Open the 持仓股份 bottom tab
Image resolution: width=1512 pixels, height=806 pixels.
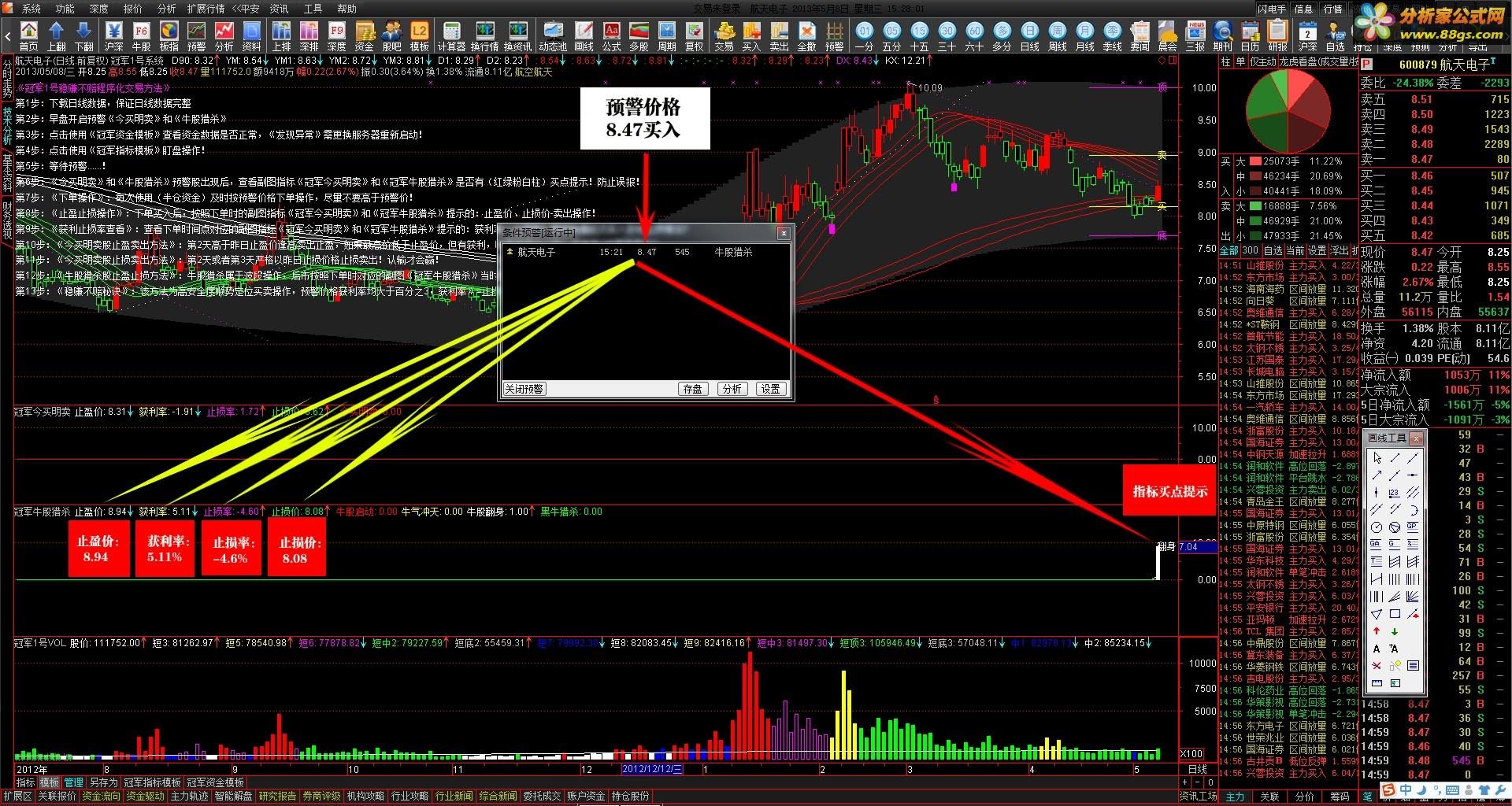pos(631,796)
